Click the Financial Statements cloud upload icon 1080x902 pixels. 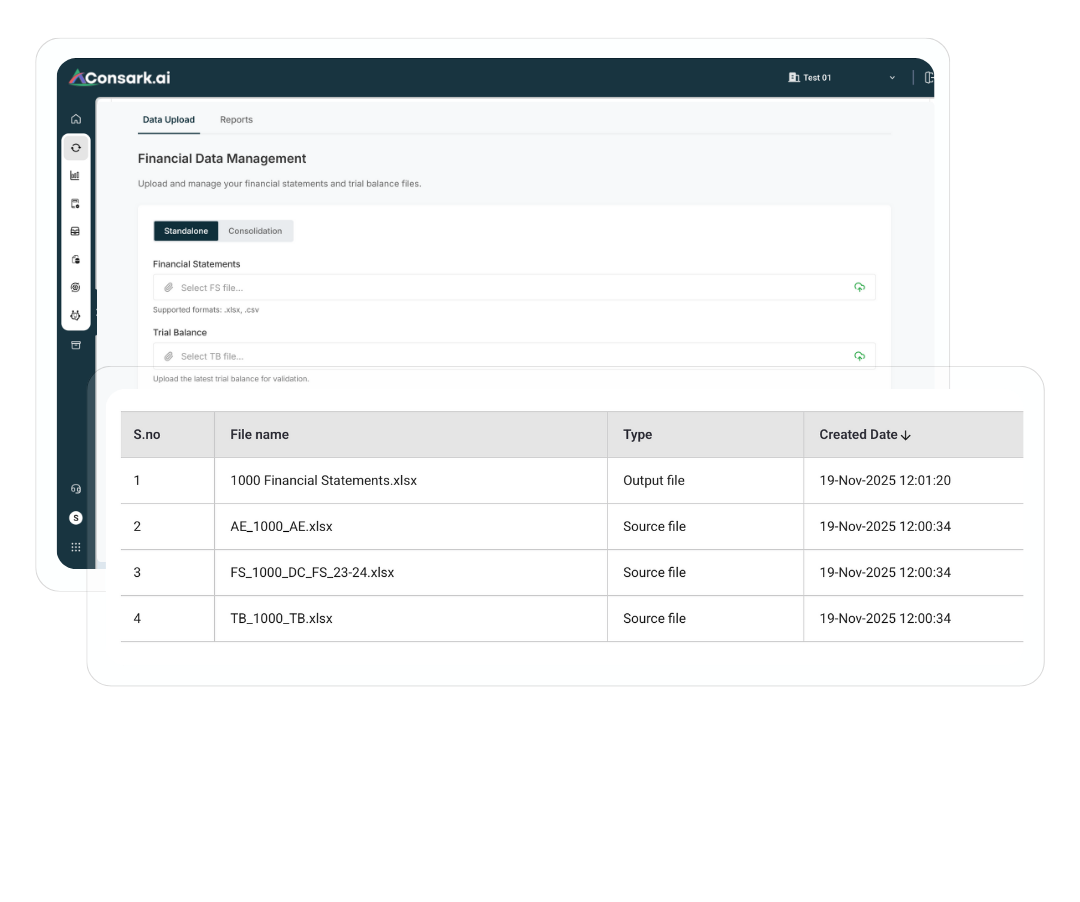coord(859,288)
